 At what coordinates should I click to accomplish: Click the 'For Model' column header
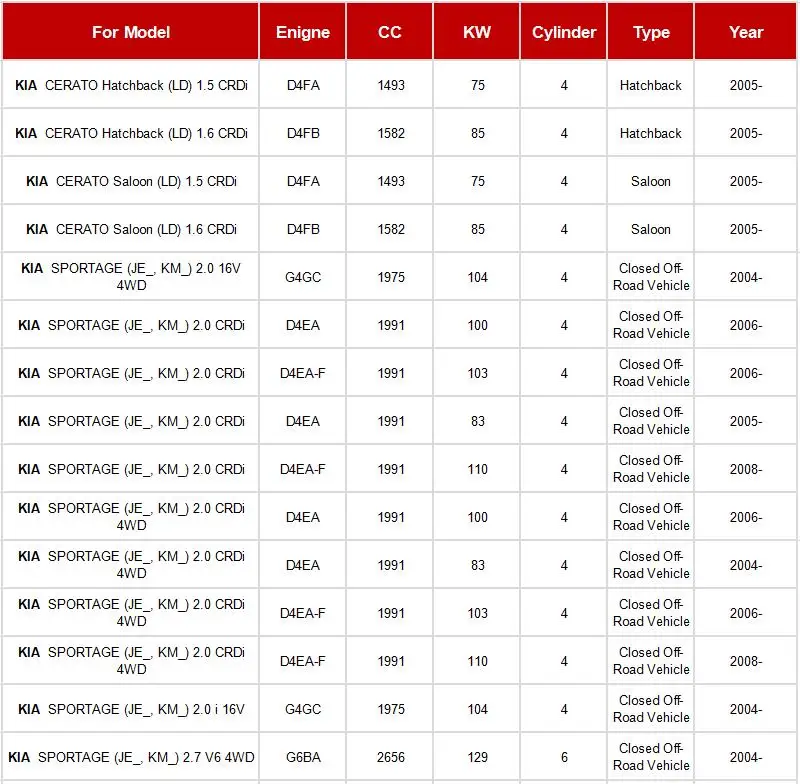(x=131, y=32)
